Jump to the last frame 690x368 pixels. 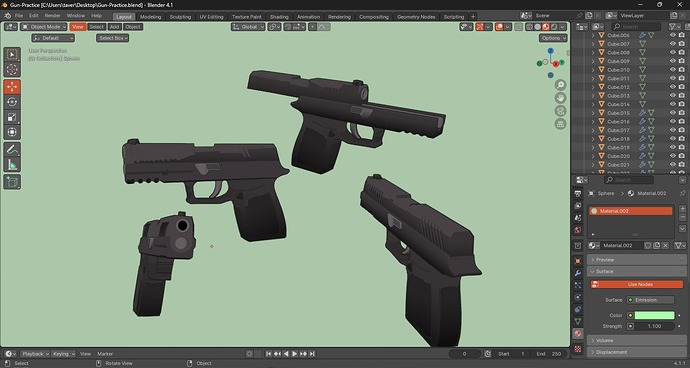(312, 353)
